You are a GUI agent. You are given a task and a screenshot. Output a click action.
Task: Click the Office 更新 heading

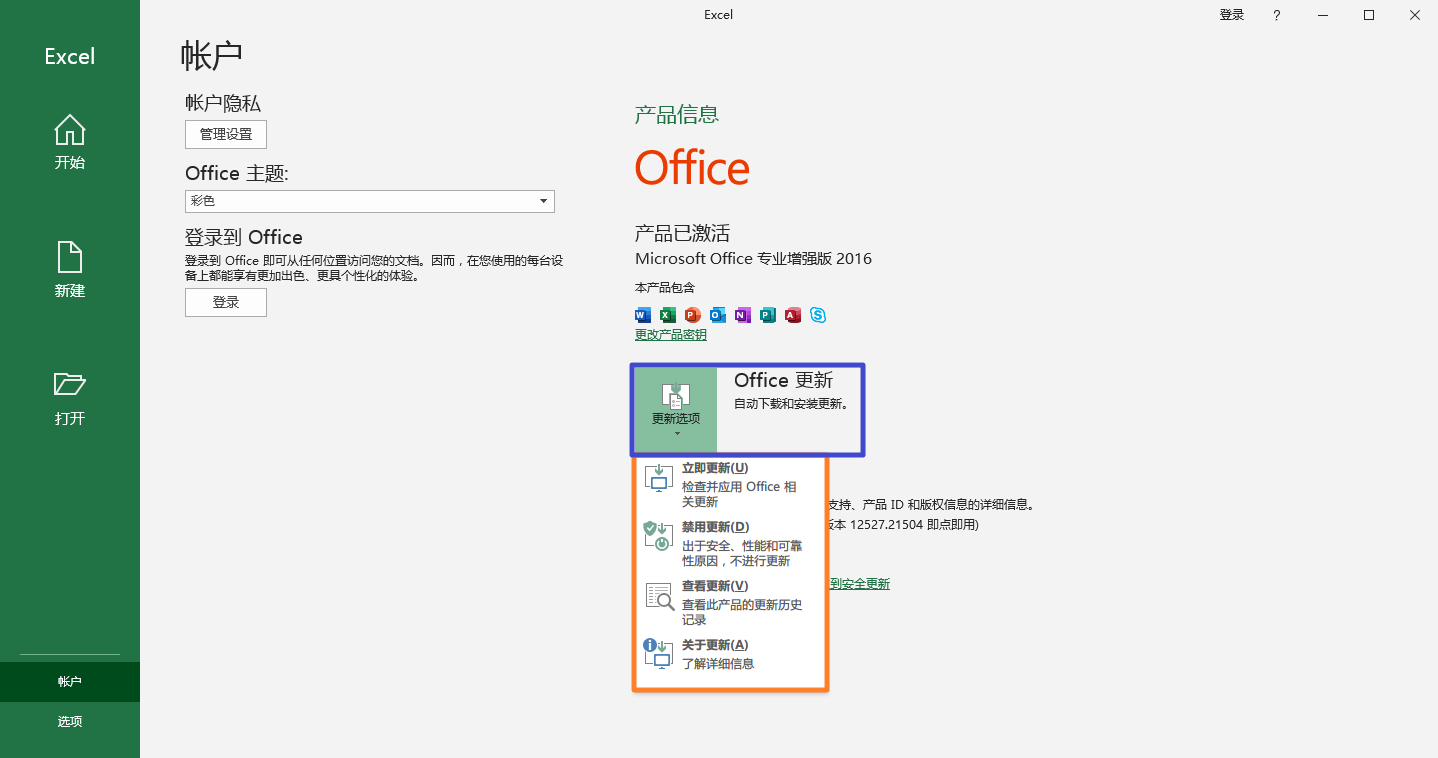point(783,381)
